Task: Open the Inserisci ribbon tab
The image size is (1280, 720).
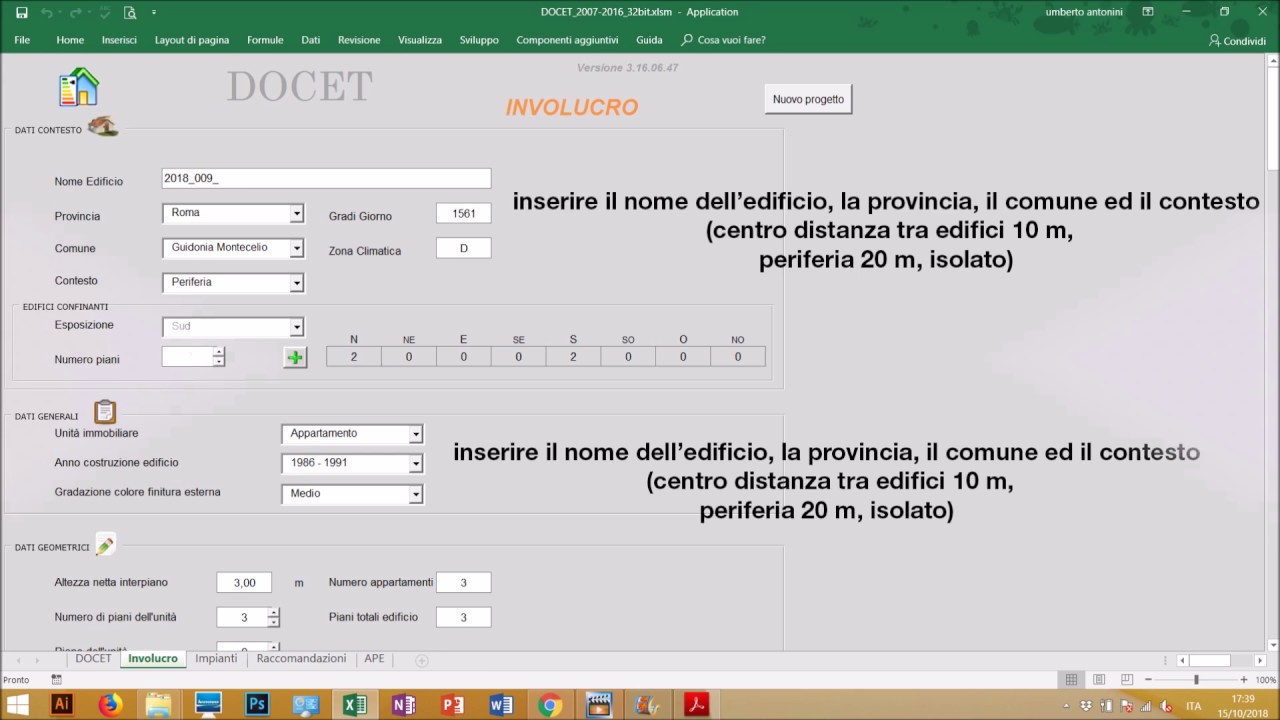Action: [119, 40]
